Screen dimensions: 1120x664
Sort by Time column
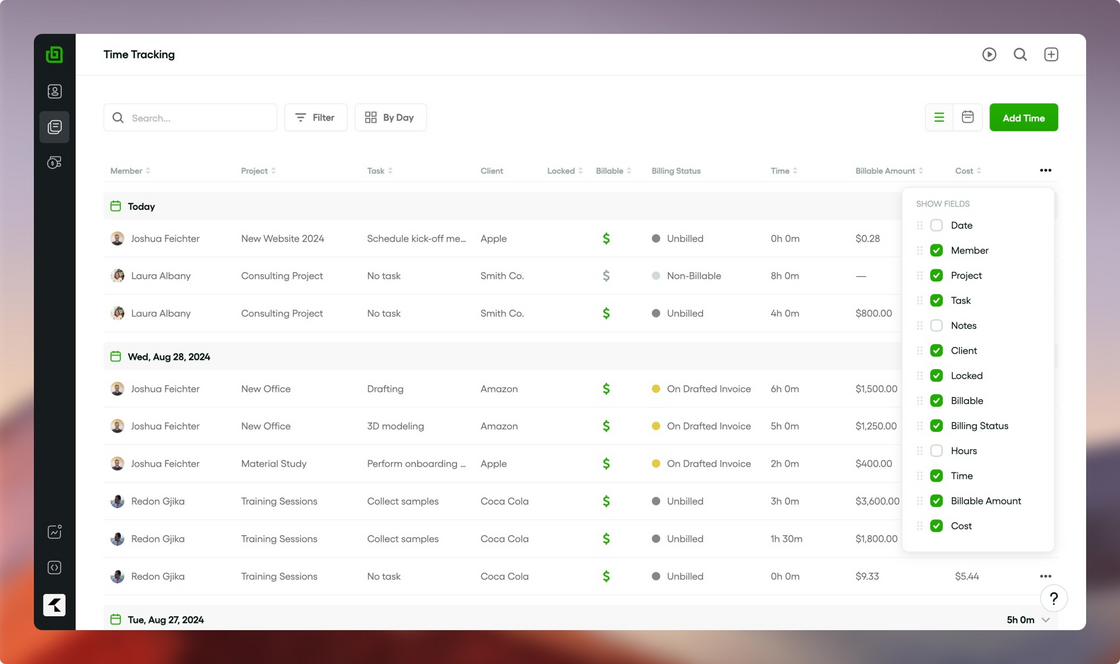pyautogui.click(x=784, y=171)
